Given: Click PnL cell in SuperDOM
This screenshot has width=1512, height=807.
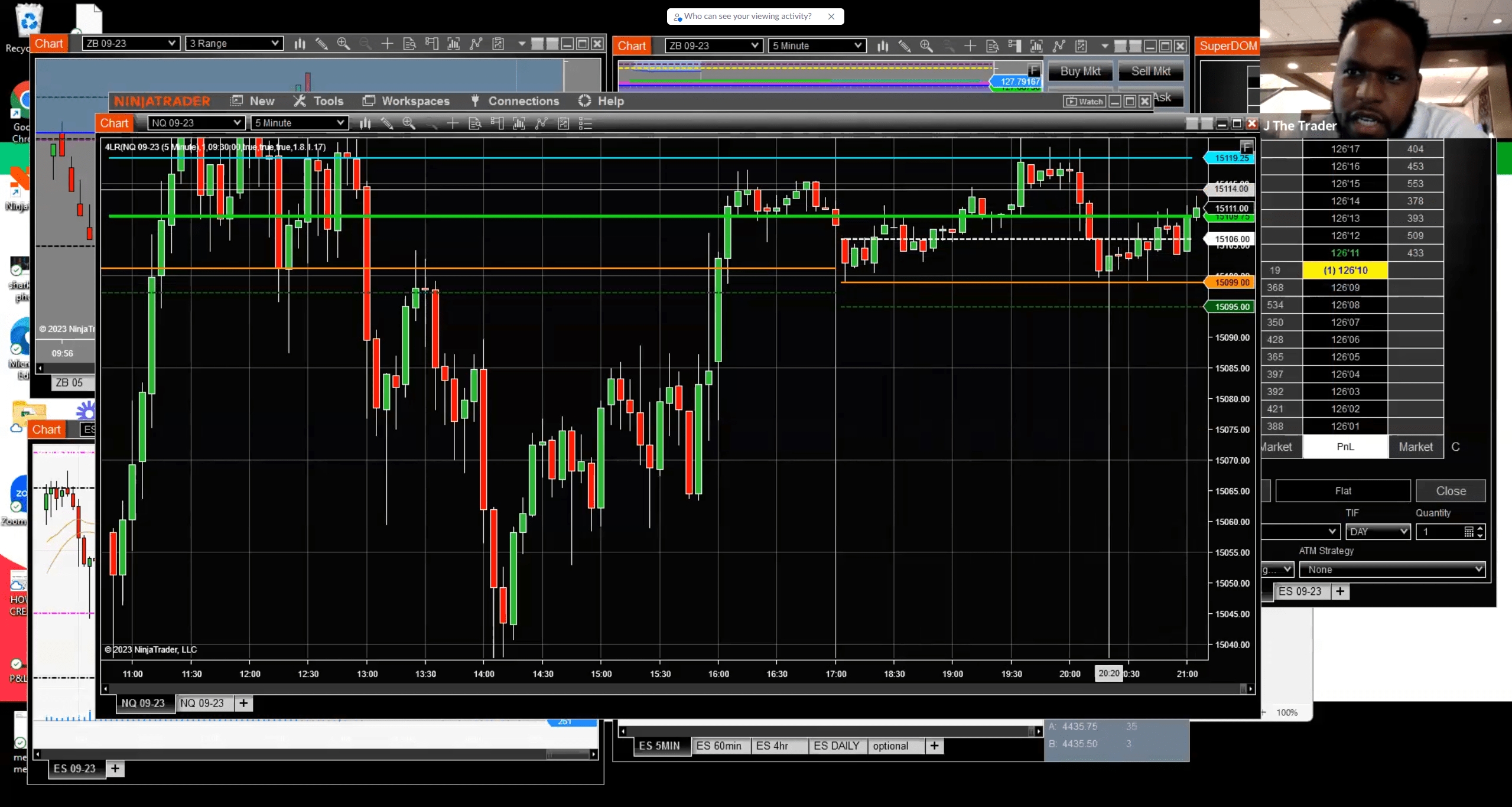Looking at the screenshot, I should pos(1345,447).
